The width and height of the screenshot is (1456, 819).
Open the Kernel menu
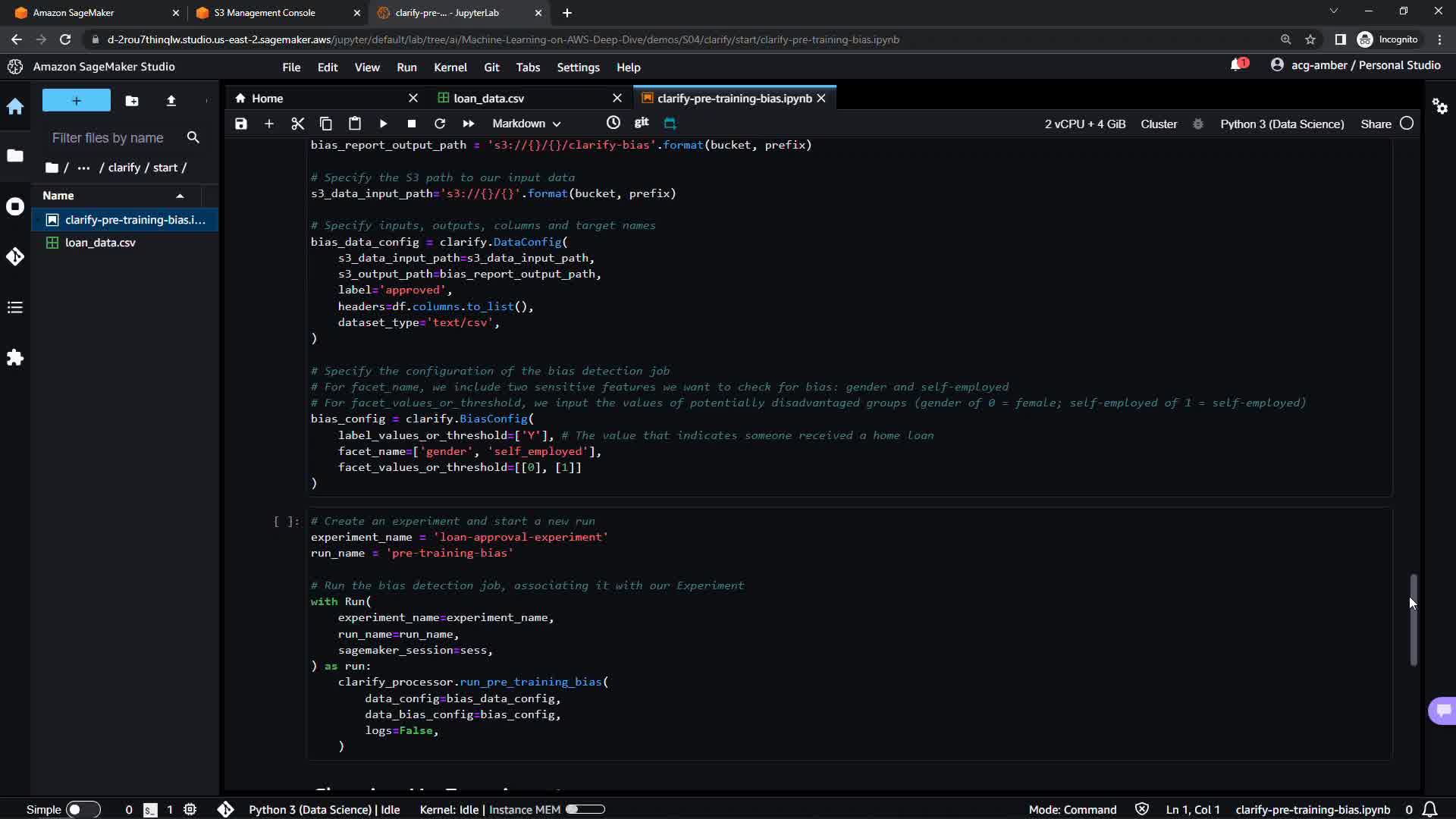pos(450,67)
